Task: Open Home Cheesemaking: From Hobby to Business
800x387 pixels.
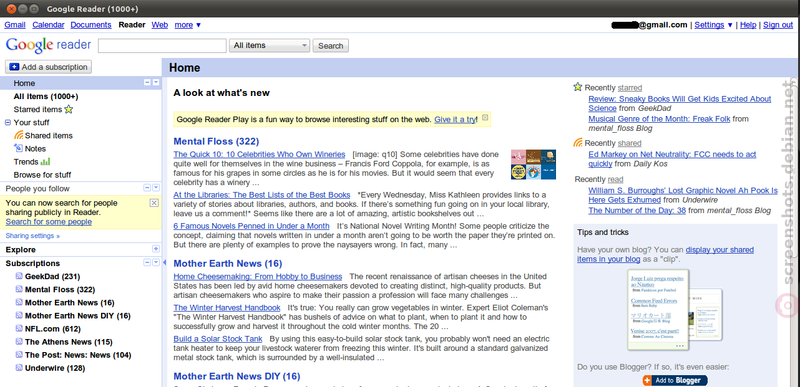Action: tap(258, 276)
